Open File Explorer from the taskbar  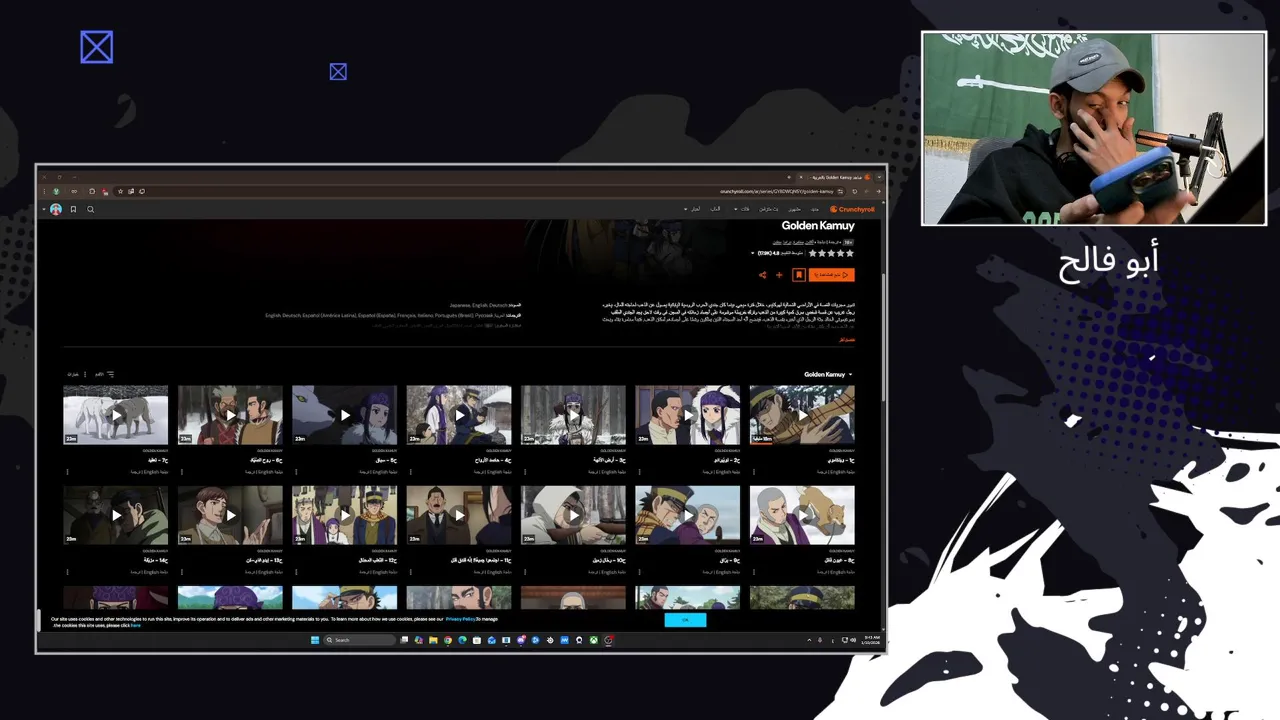point(433,640)
